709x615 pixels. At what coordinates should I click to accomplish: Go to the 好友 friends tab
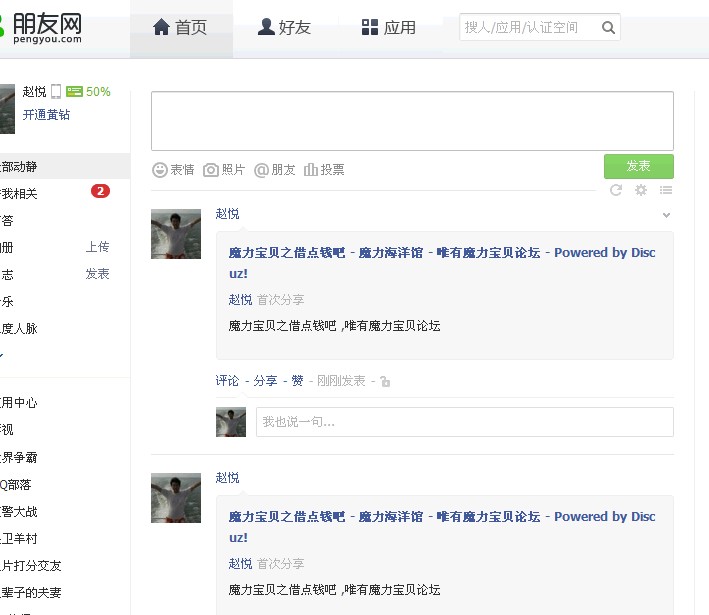(x=284, y=28)
